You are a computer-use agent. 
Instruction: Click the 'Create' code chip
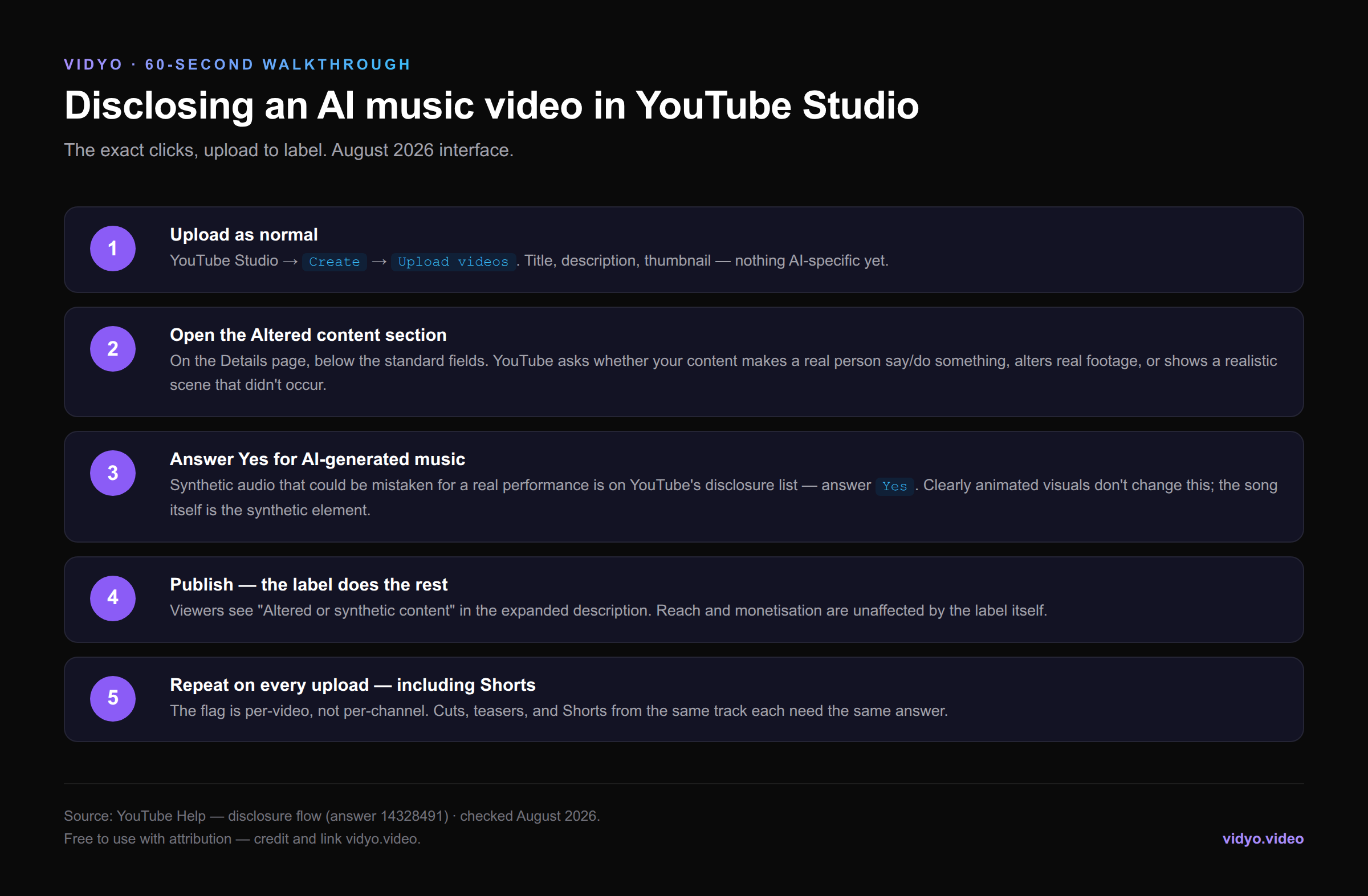coord(334,262)
